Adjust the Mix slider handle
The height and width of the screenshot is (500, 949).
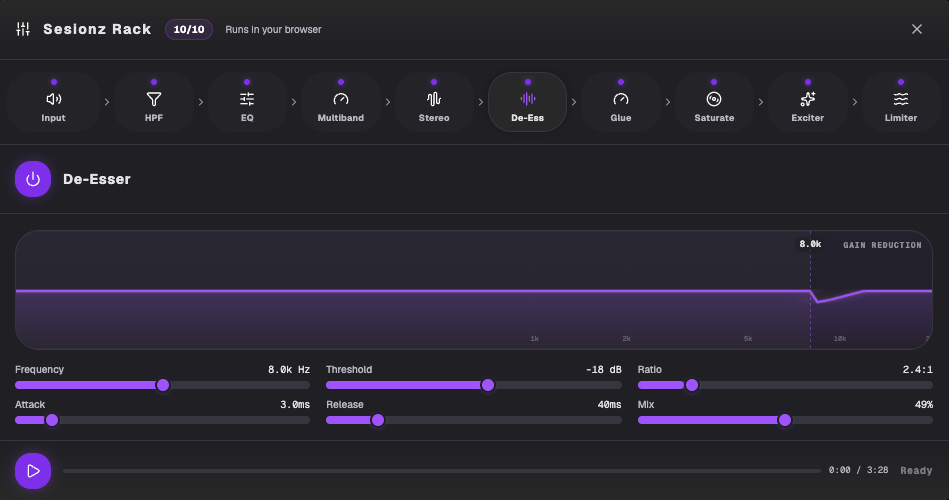click(x=785, y=420)
